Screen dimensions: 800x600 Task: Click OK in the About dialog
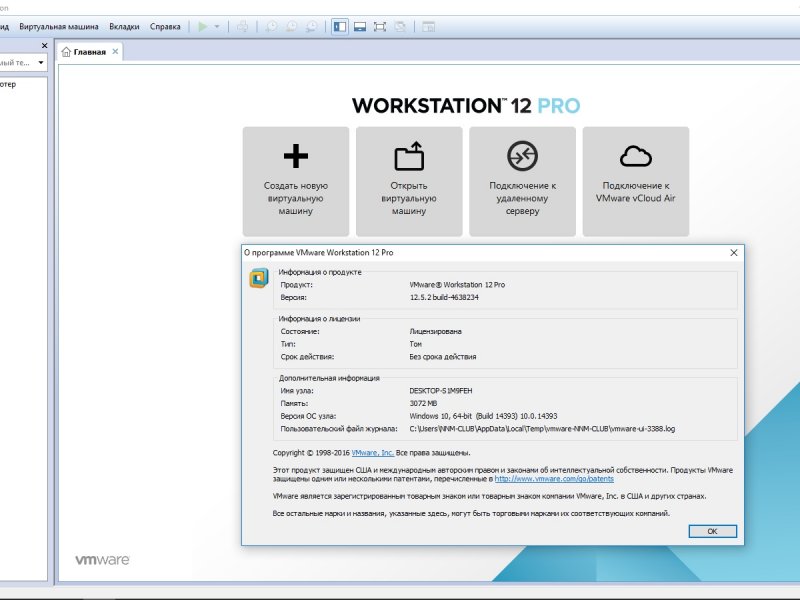[x=712, y=531]
